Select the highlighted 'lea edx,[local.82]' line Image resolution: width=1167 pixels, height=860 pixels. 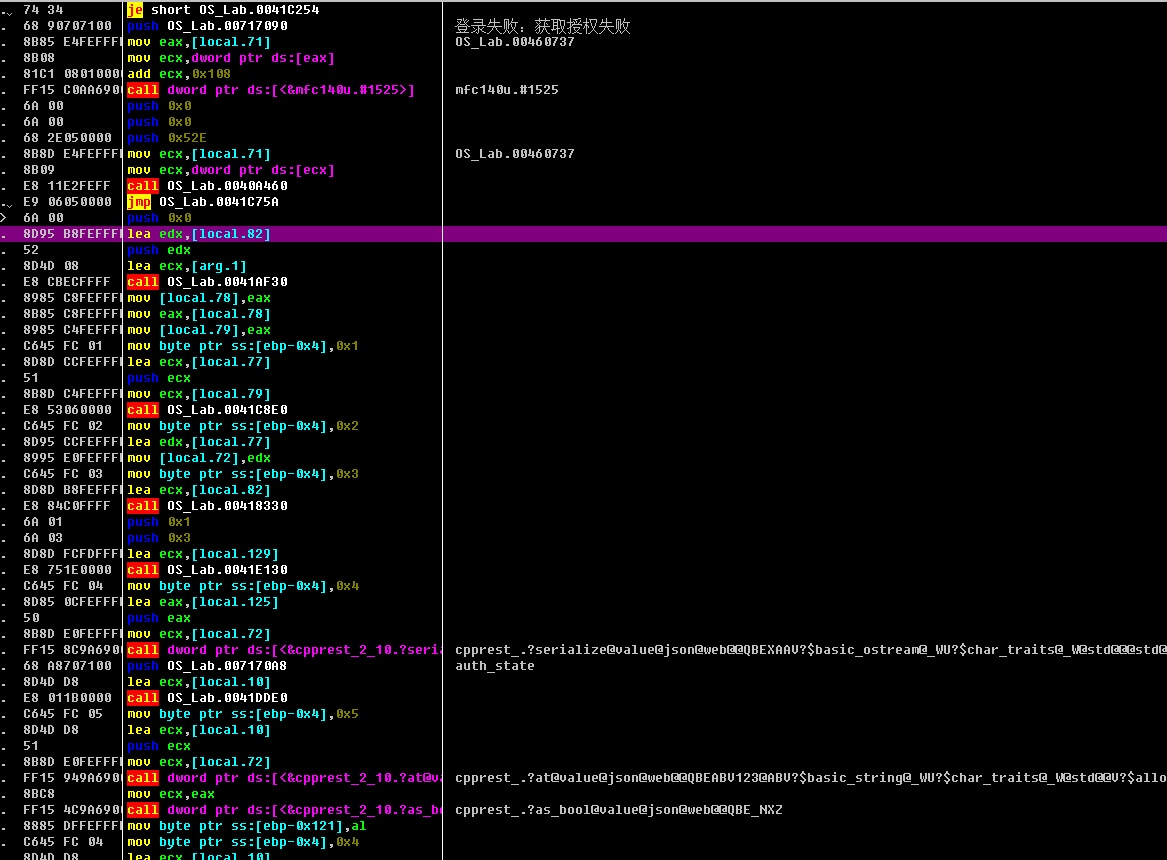tap(584, 234)
